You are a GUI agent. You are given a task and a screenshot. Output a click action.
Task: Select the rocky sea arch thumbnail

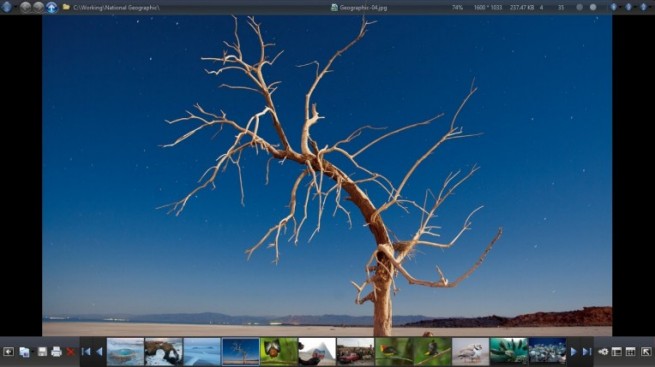pyautogui.click(x=164, y=352)
